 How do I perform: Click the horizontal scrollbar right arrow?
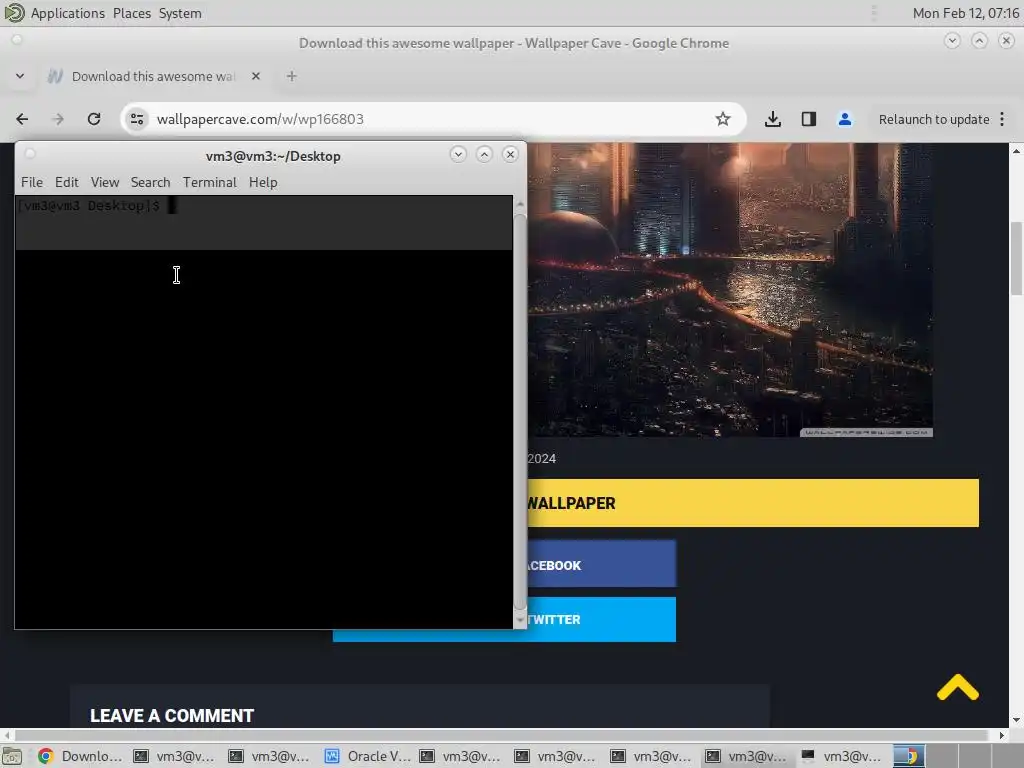(x=1002, y=735)
